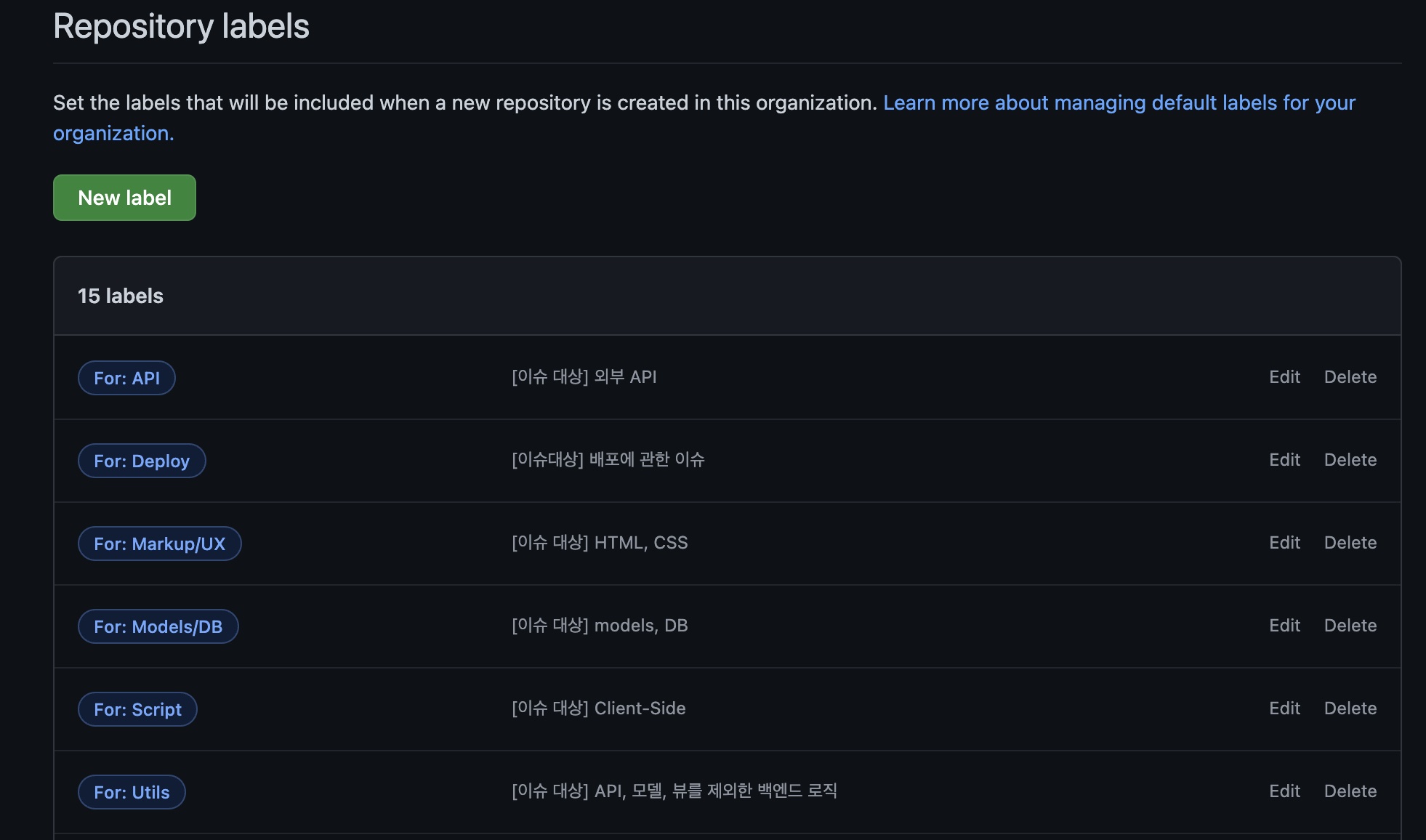
Task: Click the For: Utils label badge
Action: pyautogui.click(x=132, y=792)
